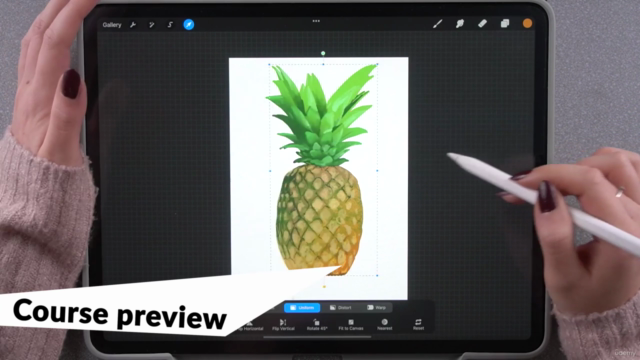This screenshot has height=360, width=640.
Task: Tap Fit to Canvas
Action: [x=351, y=325]
